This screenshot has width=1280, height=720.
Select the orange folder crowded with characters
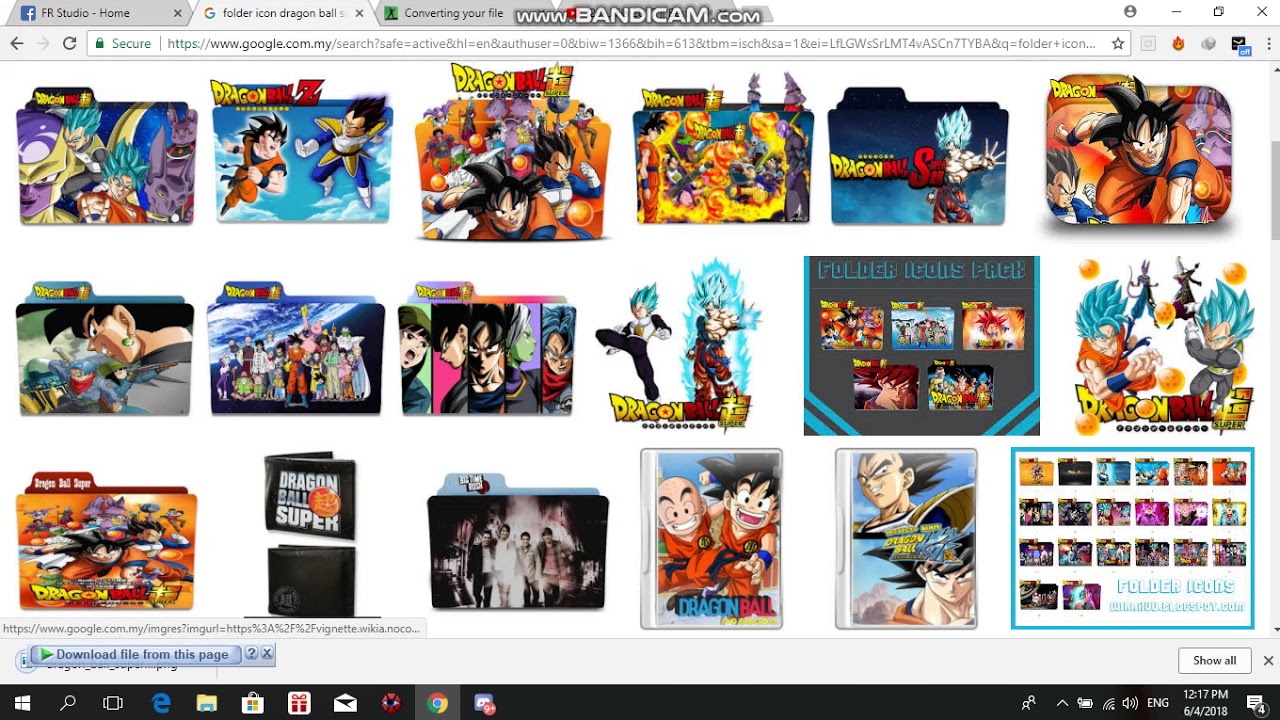click(513, 152)
